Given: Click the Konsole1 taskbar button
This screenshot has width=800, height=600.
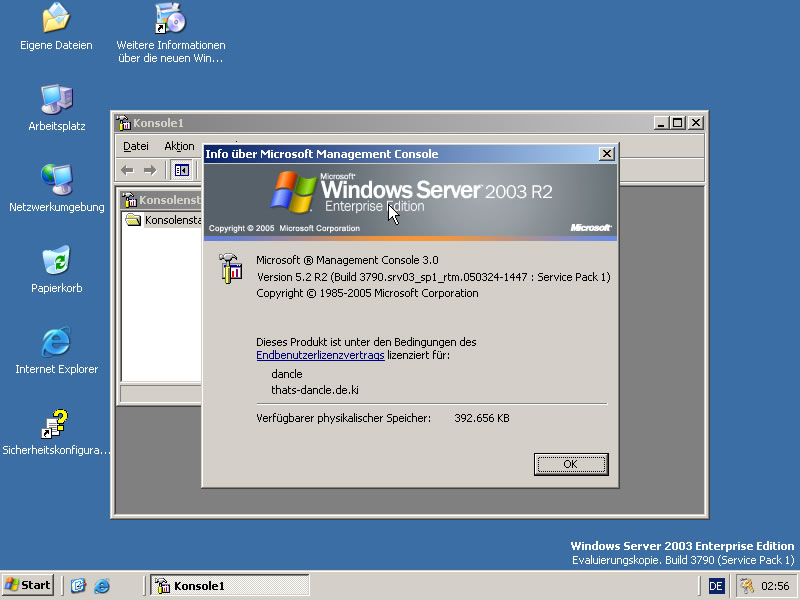Looking at the screenshot, I should [x=230, y=585].
